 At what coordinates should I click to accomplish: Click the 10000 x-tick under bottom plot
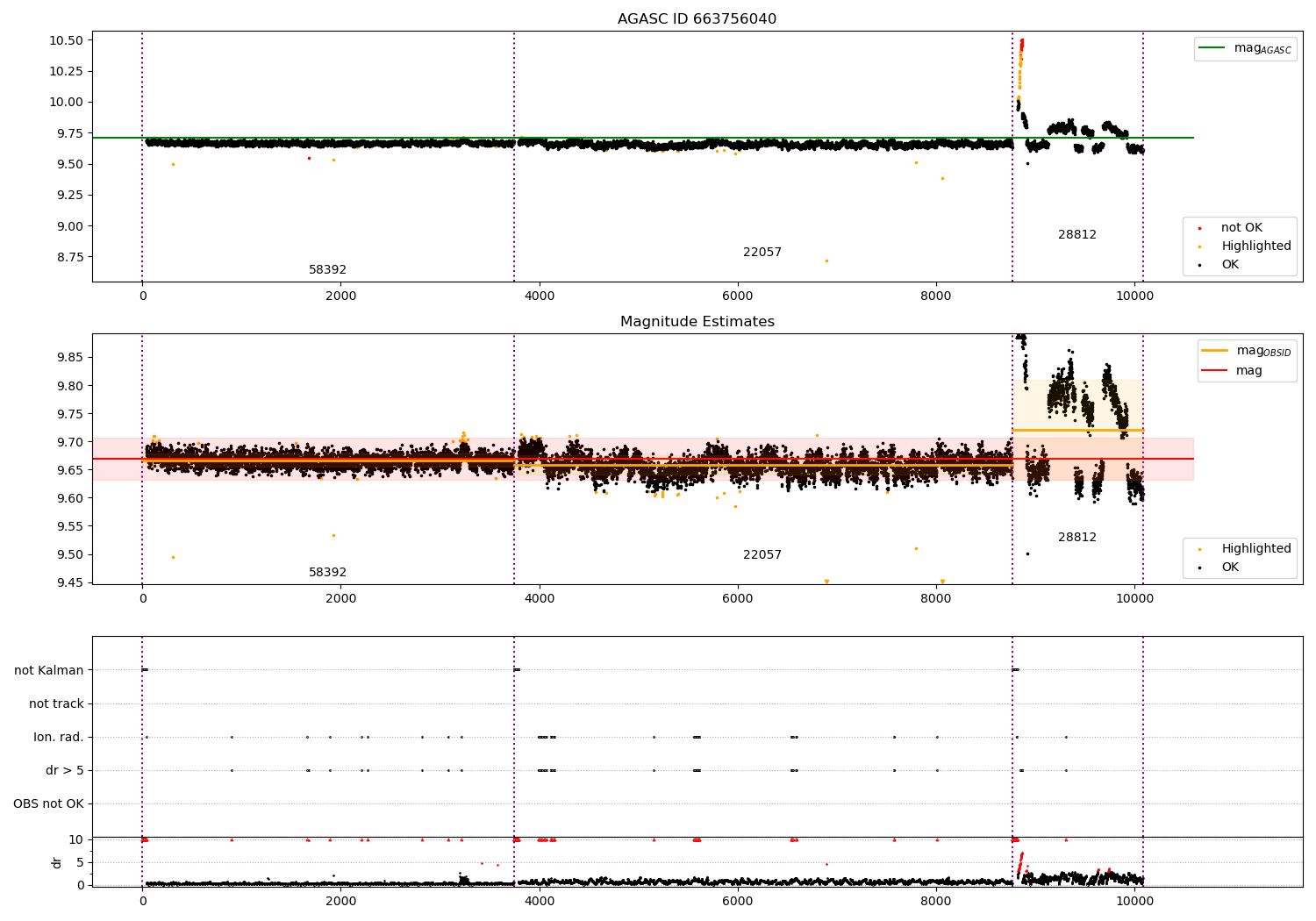(x=1134, y=901)
